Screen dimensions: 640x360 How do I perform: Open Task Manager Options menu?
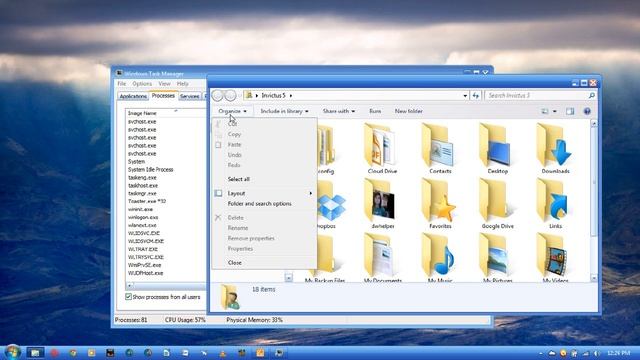click(x=142, y=84)
